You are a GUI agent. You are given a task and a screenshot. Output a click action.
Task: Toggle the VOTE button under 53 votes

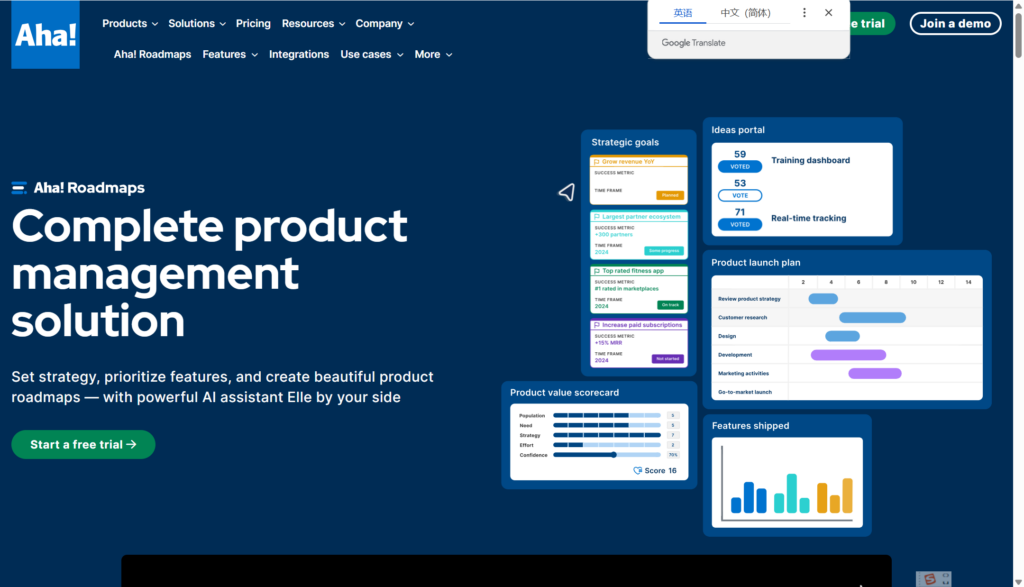coord(740,196)
